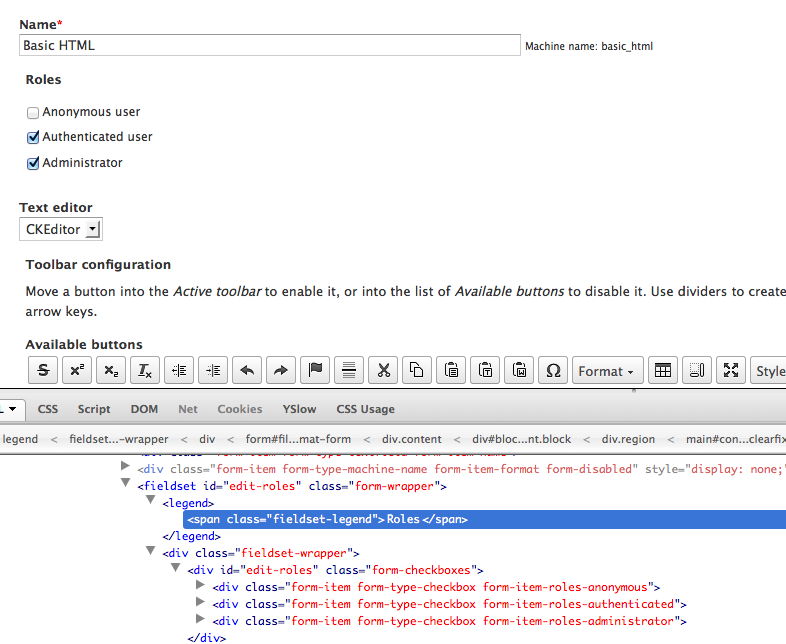Click the Table button

pyautogui.click(x=663, y=370)
